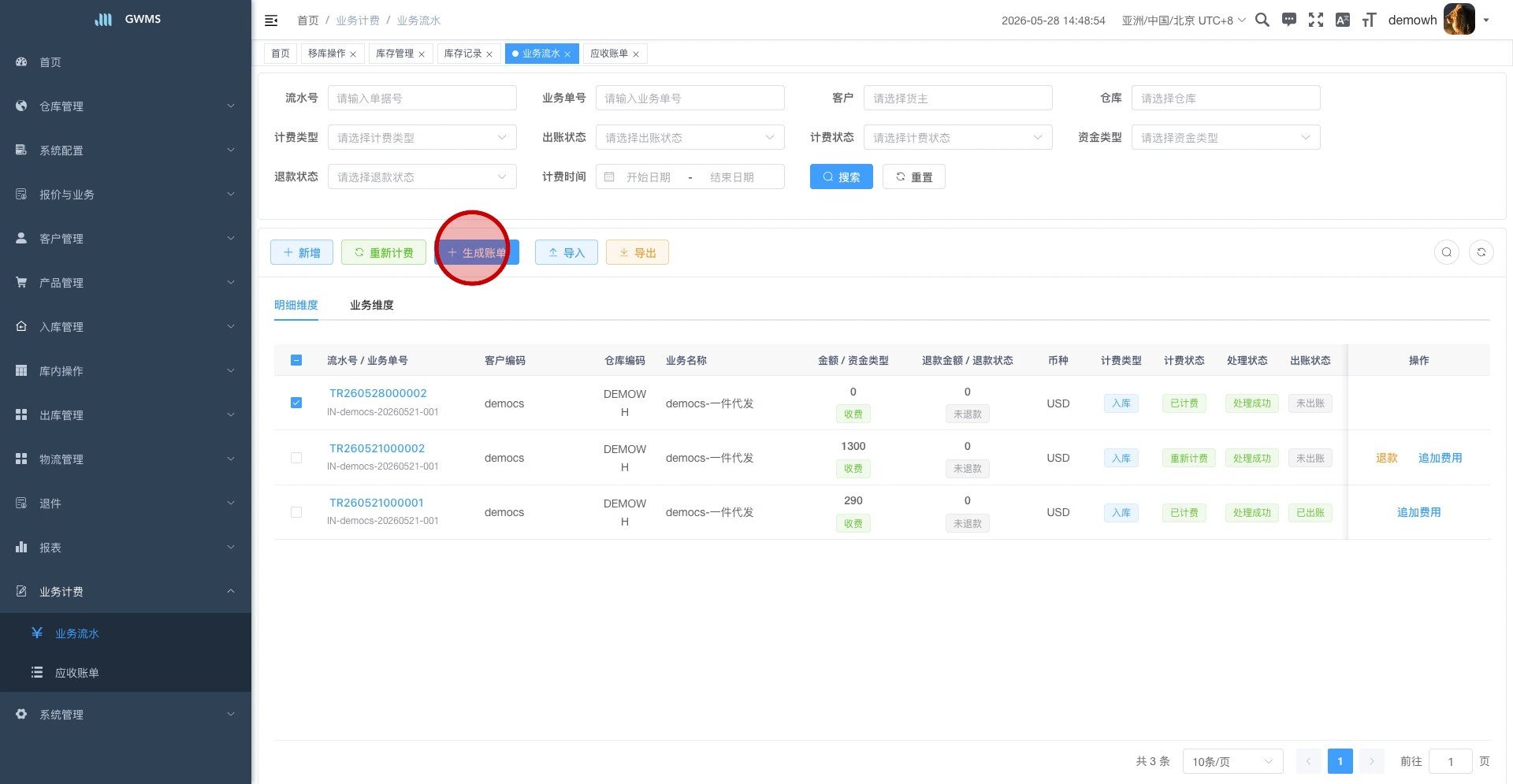
Task: Click the 首页 dashboard sidebar icon
Action: click(x=21, y=61)
